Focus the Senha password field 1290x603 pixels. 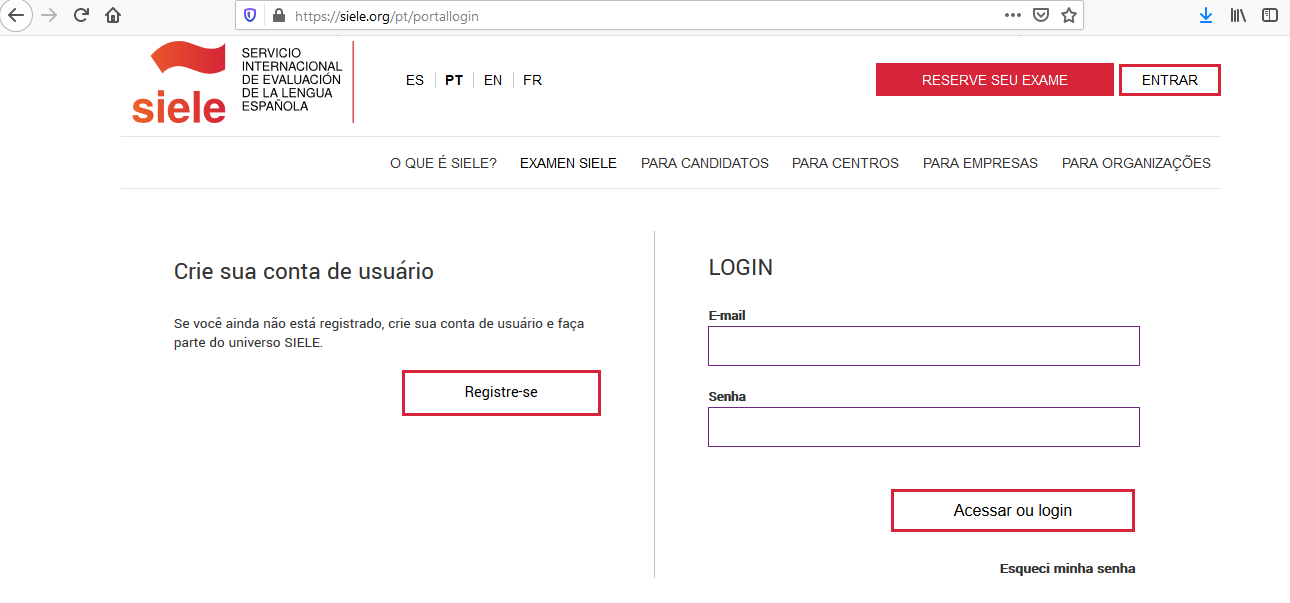[x=924, y=427]
